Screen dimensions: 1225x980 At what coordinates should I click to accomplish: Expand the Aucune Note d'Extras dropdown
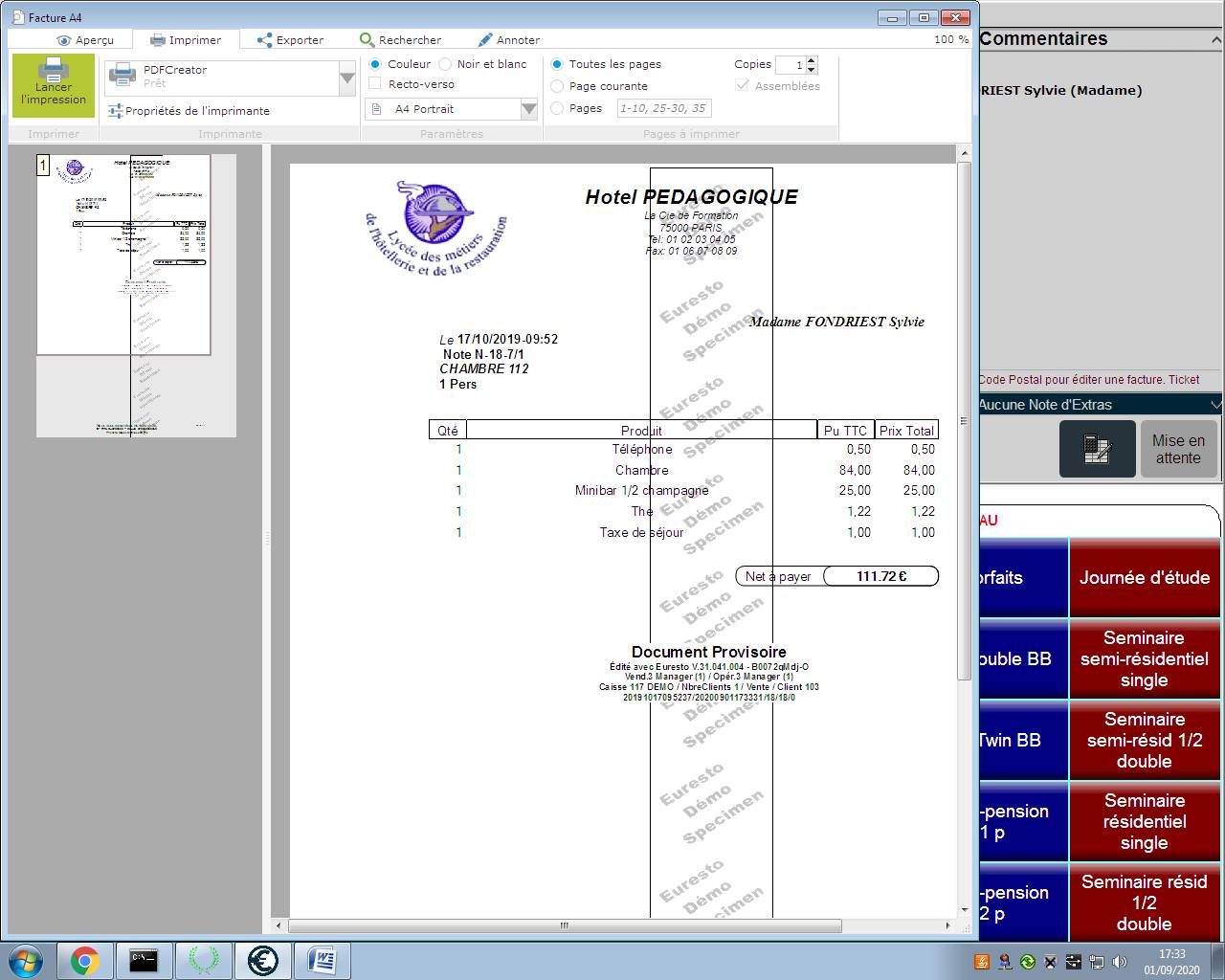[x=1214, y=405]
